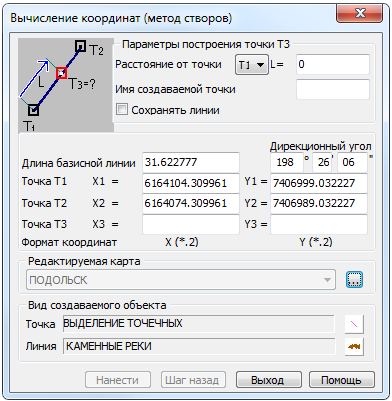Click the X1 coordinate field
The image size is (392, 401).
(191, 183)
